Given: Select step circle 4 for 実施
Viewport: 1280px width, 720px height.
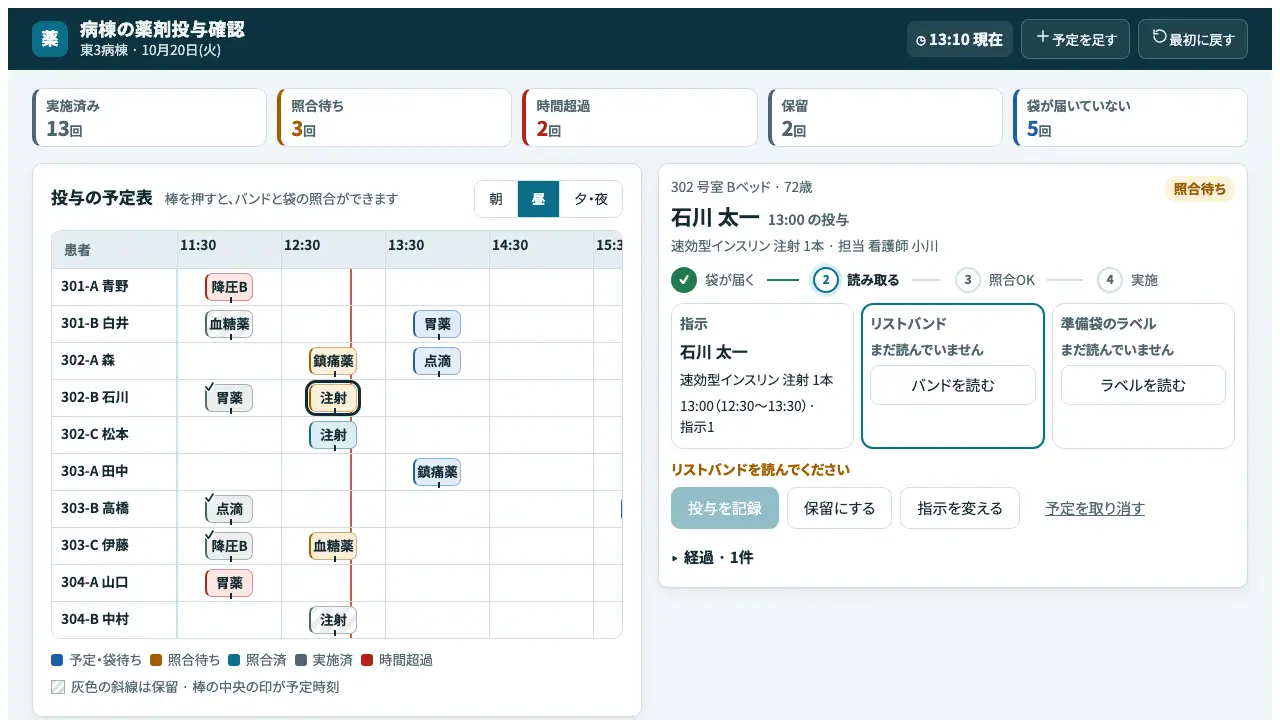Looking at the screenshot, I should [x=1110, y=280].
